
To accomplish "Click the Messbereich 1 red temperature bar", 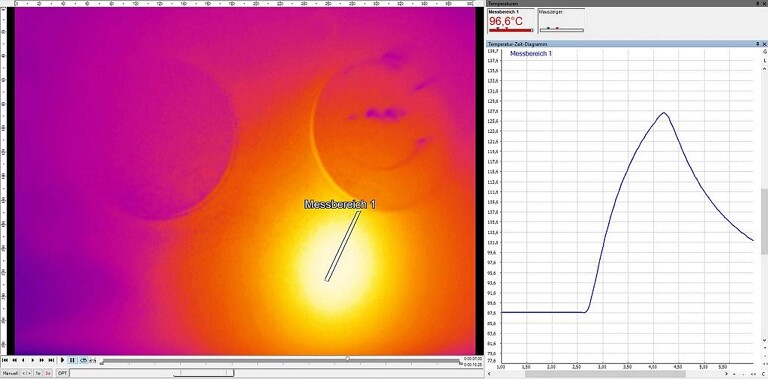I will coord(511,30).
